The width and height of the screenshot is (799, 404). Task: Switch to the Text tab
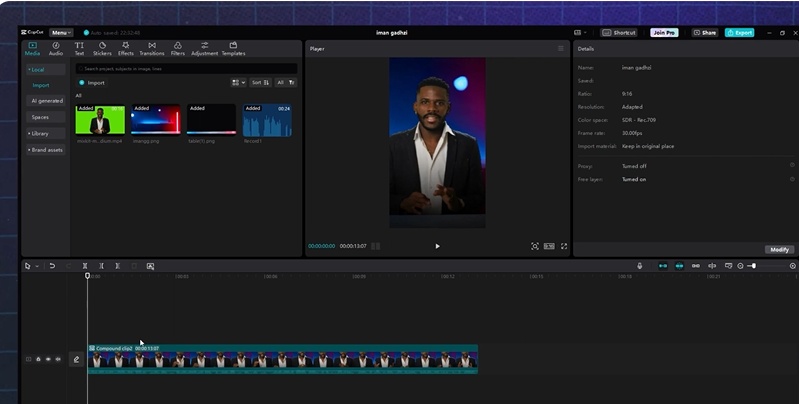[79, 49]
